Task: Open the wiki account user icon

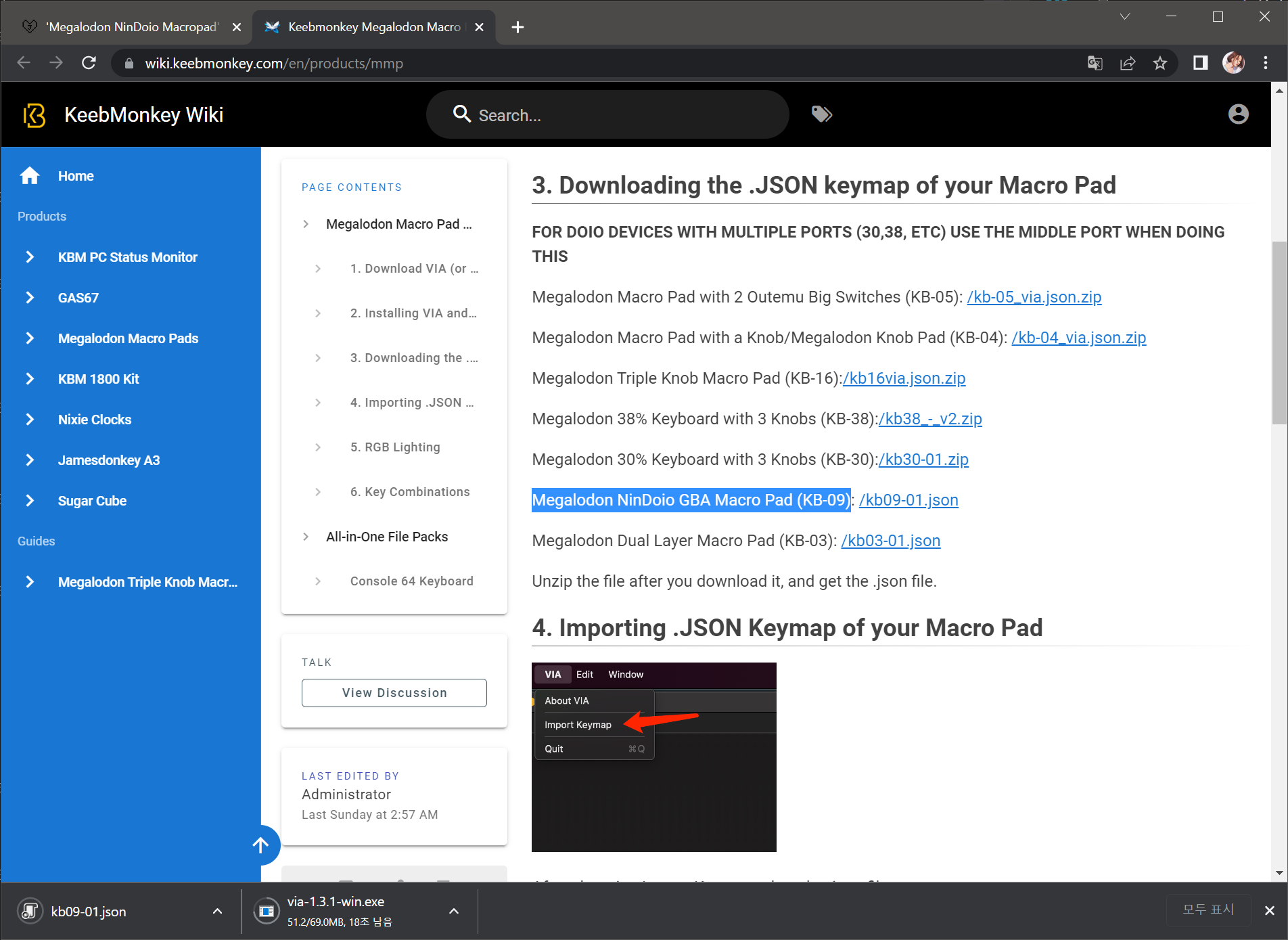Action: coord(1238,114)
